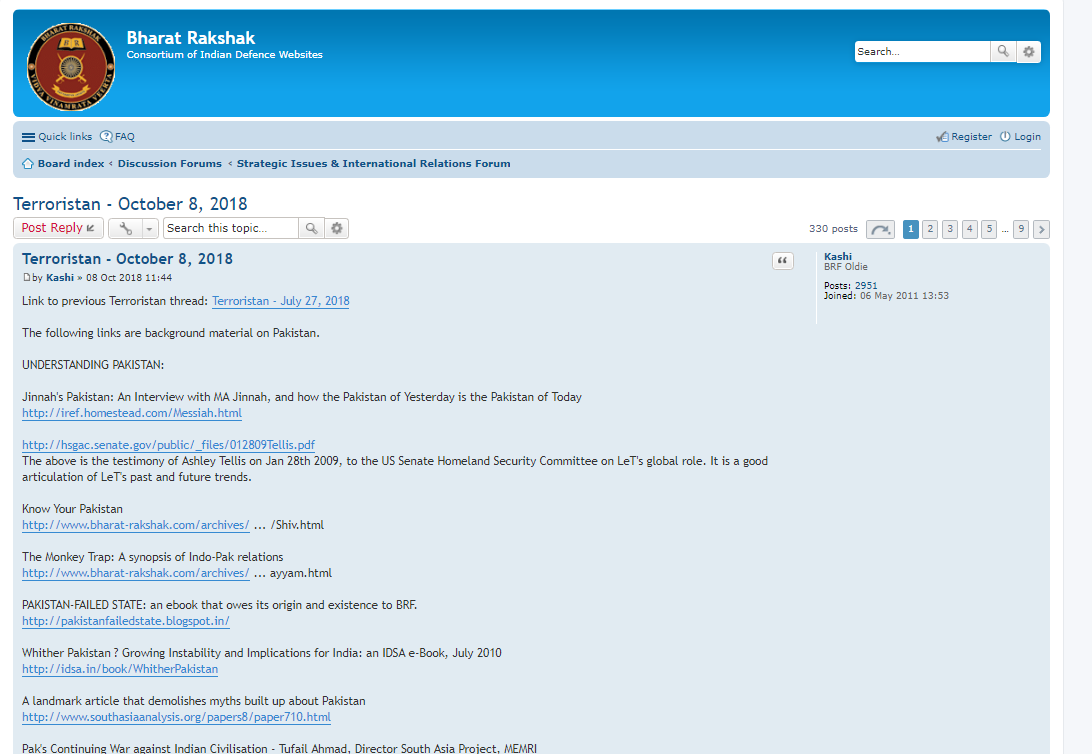Open advanced topic search gear icon
The height and width of the screenshot is (754, 1092).
(x=337, y=228)
